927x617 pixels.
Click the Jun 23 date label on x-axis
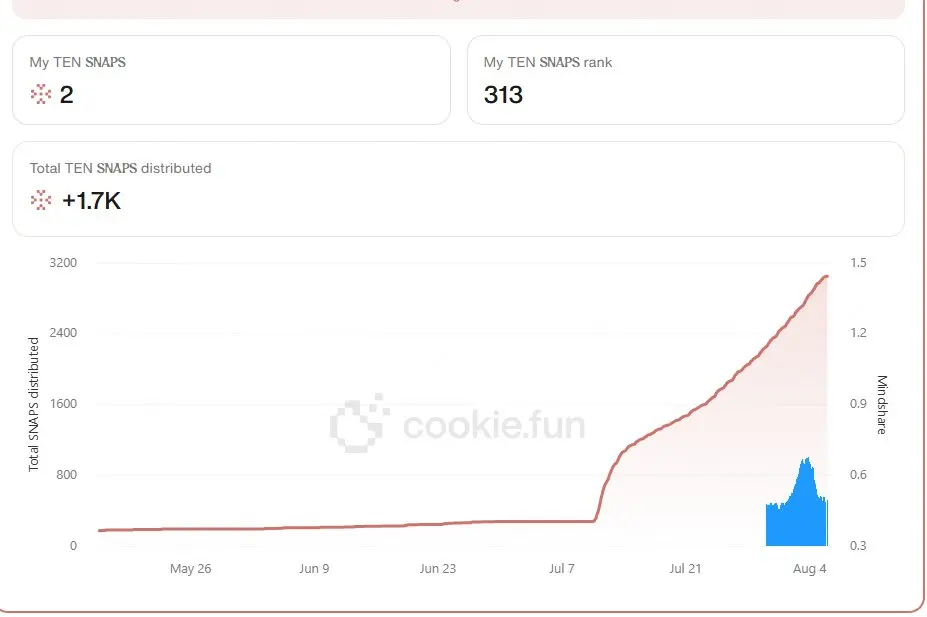point(437,569)
